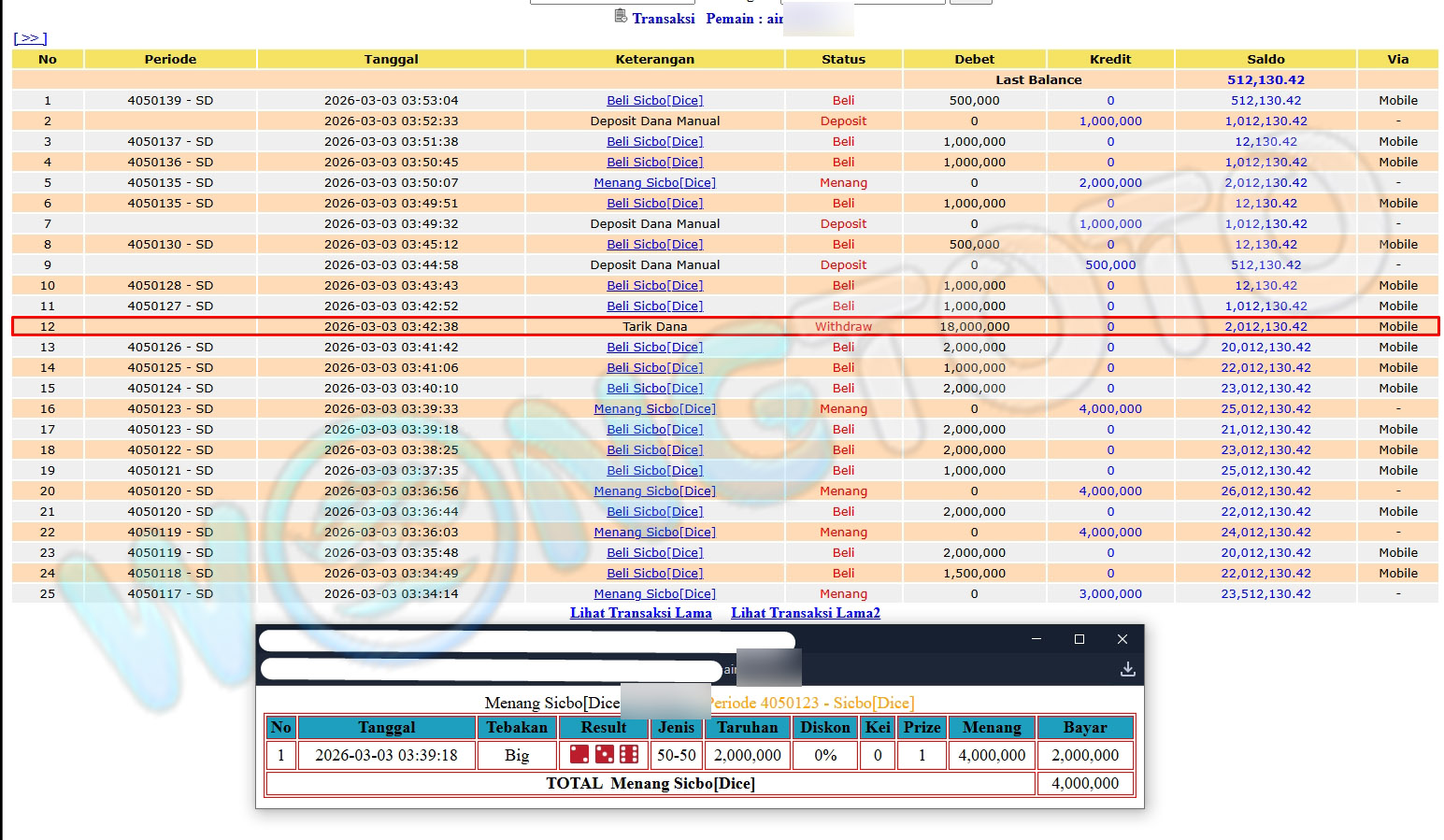The width and height of the screenshot is (1444, 840).
Task: Close the Menang Sicbo popup window
Action: tap(1122, 639)
